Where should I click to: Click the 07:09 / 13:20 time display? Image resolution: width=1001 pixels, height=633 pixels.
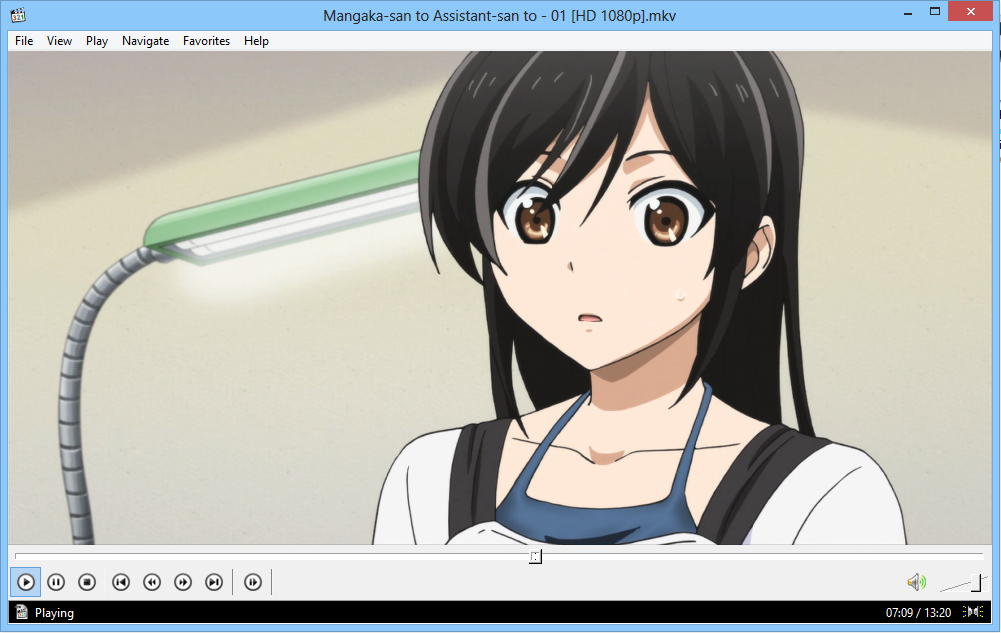tap(918, 613)
